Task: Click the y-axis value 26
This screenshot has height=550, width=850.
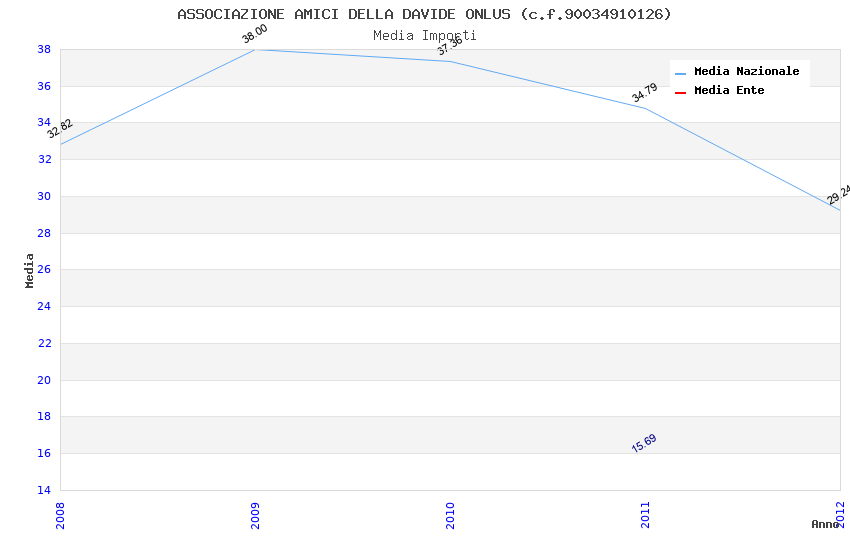Action: tap(44, 269)
